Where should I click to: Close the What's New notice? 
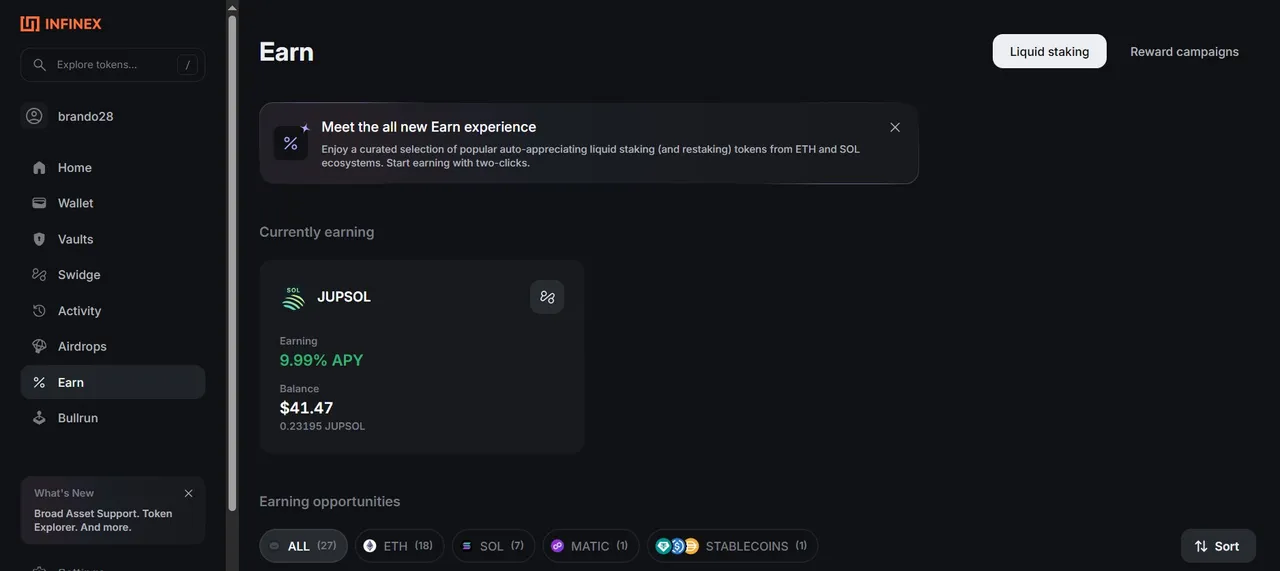(x=188, y=493)
